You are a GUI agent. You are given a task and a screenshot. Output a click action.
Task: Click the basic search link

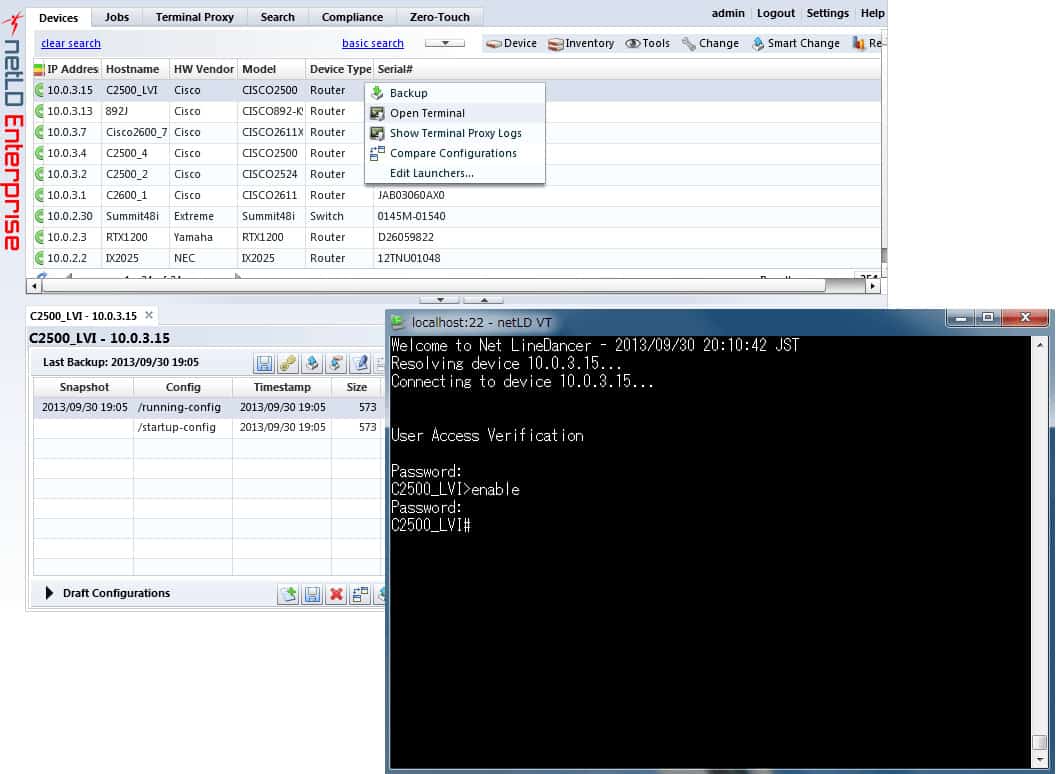click(372, 43)
